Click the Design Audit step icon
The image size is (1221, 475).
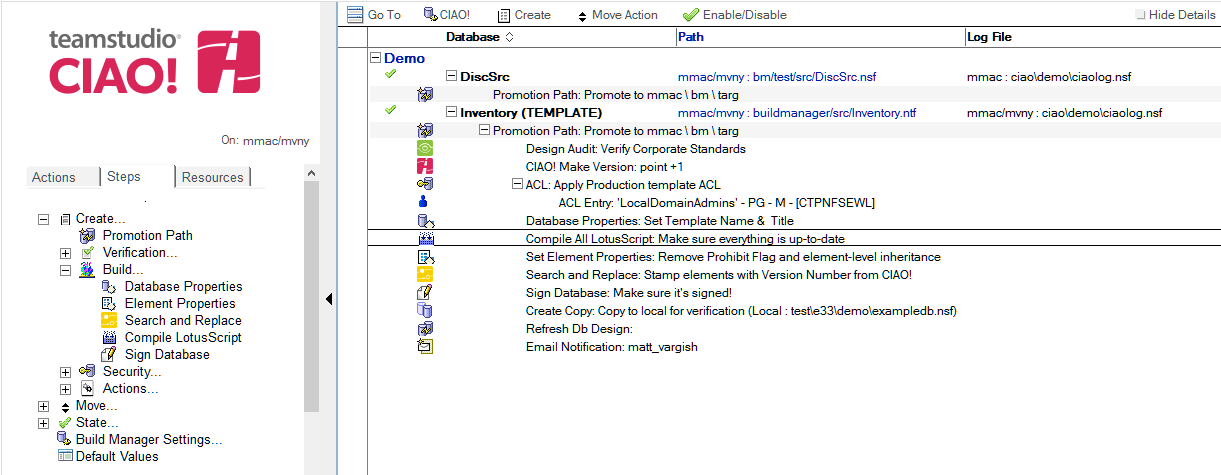pyautogui.click(x=425, y=148)
